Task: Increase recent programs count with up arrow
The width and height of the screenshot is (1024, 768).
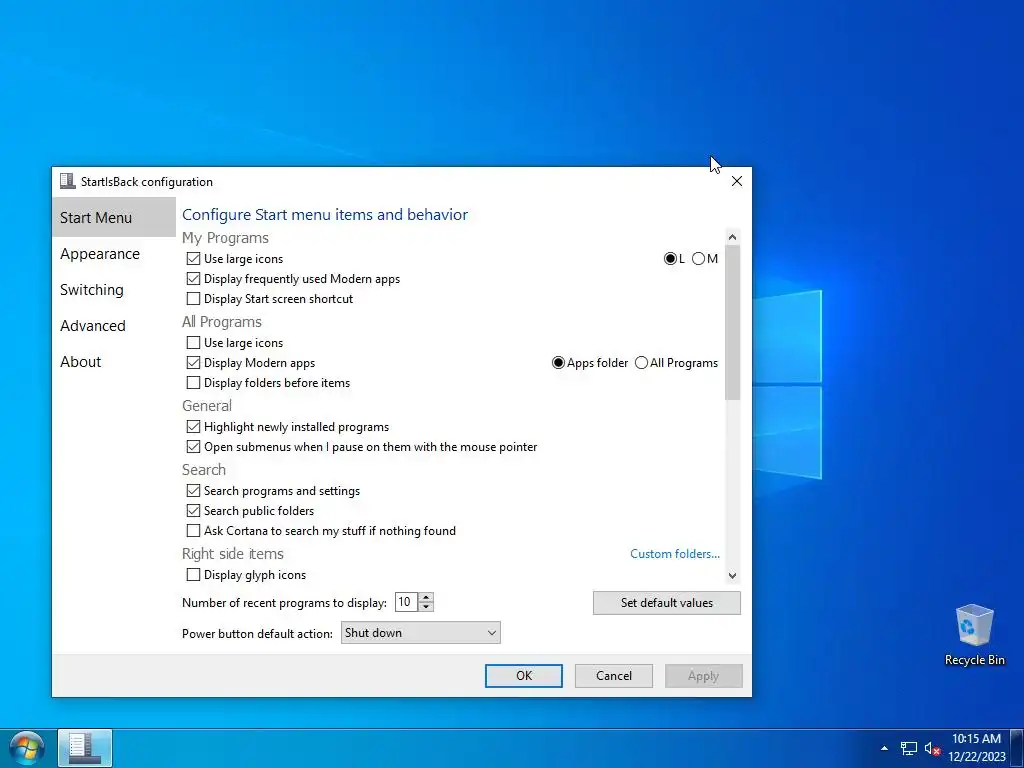Action: (426, 598)
